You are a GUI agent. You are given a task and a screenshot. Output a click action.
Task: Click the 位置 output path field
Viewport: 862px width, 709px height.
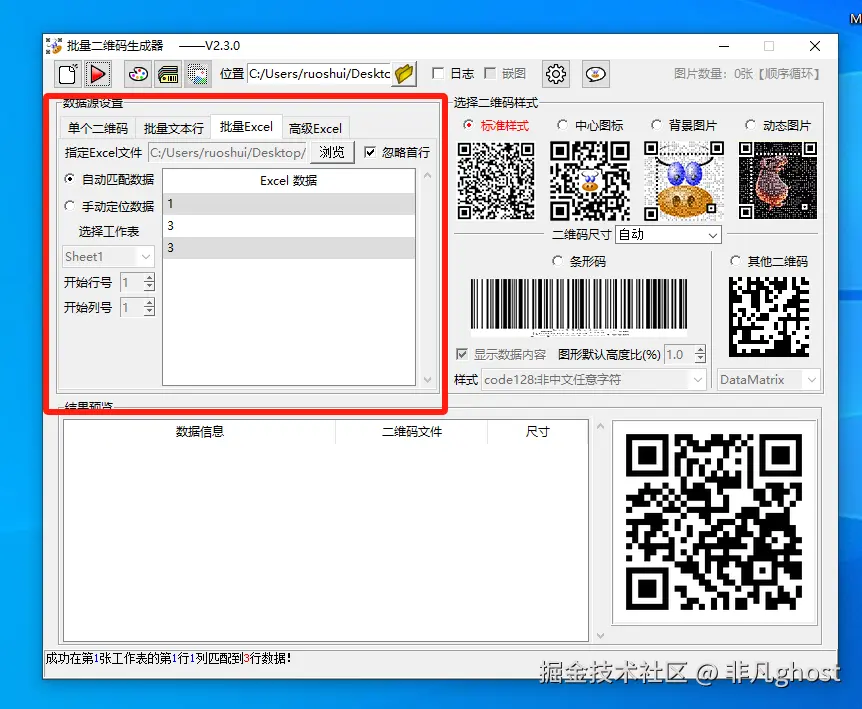pyautogui.click(x=320, y=74)
